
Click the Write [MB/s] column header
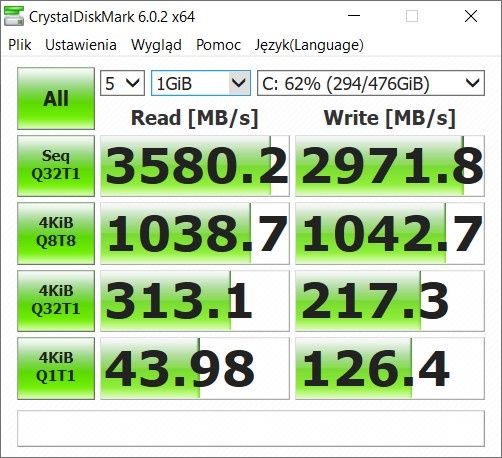point(390,118)
